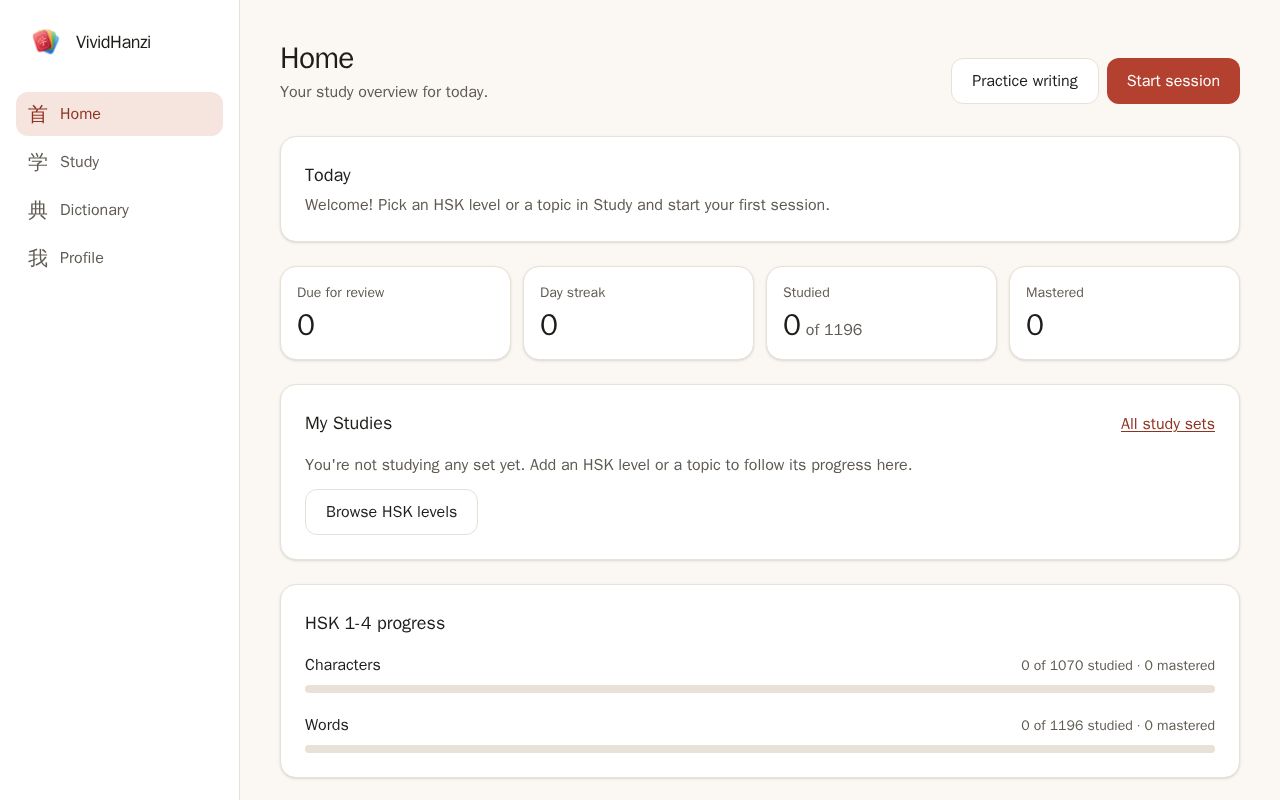
Task: Click "0 of 1070 studied · 0 mastered" text
Action: tap(1118, 665)
